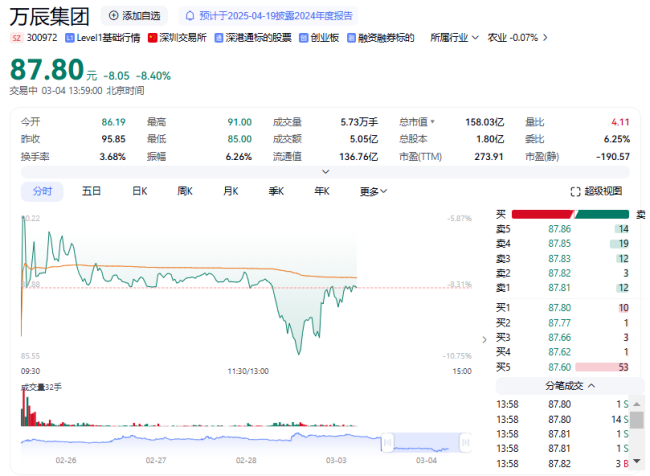Click the 02-26 date label on mini chart
Screen dimensions: 650x476
coord(66,461)
